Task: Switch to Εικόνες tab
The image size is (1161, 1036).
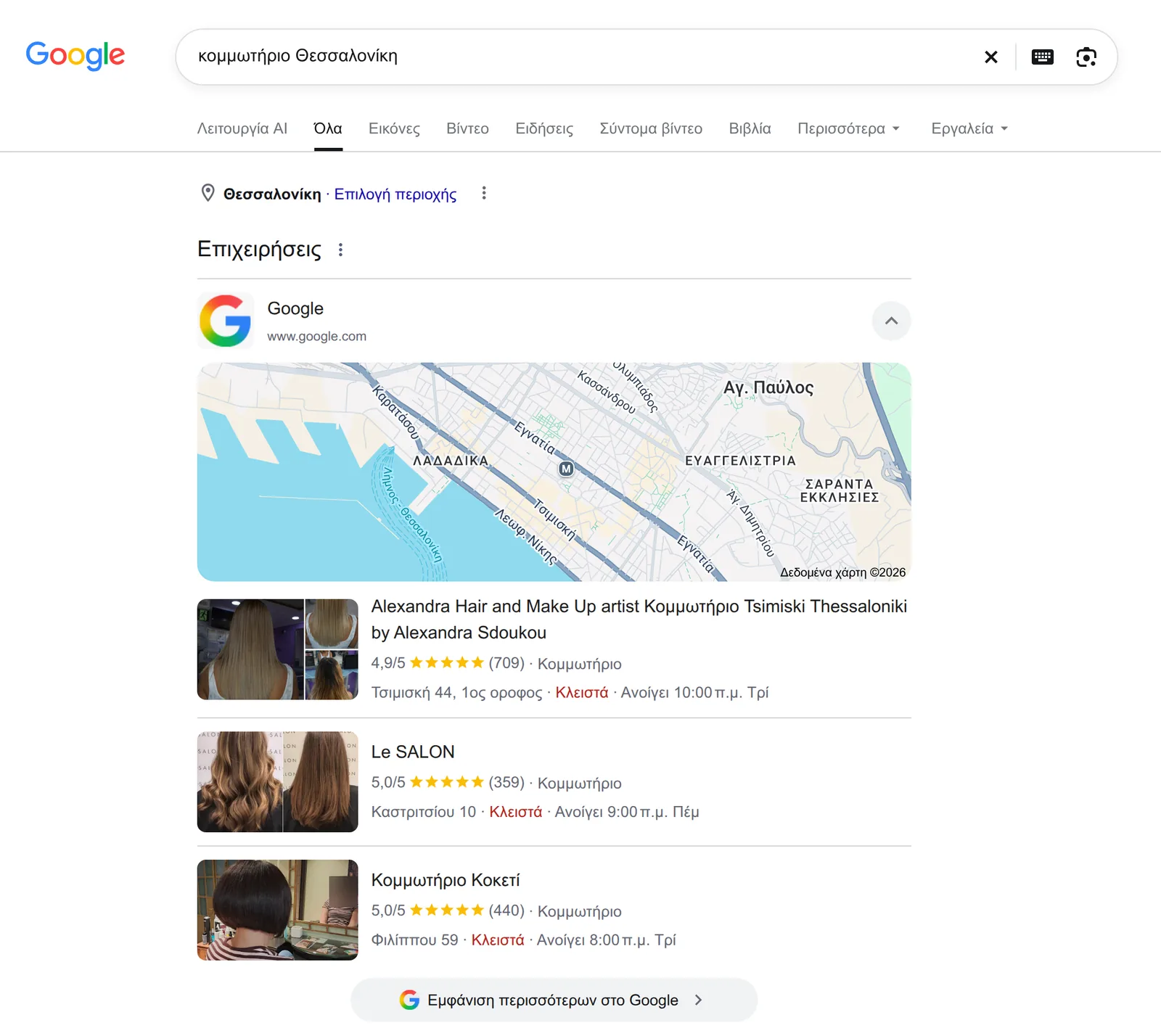Action: [x=394, y=128]
